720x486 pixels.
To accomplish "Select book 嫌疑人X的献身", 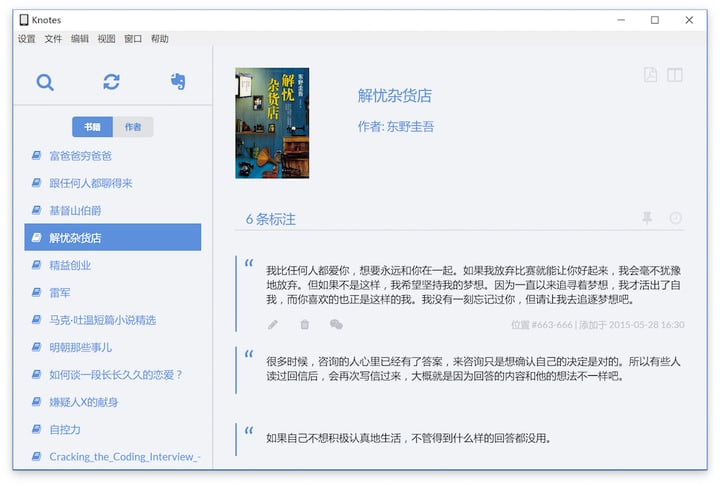I will [112, 402].
